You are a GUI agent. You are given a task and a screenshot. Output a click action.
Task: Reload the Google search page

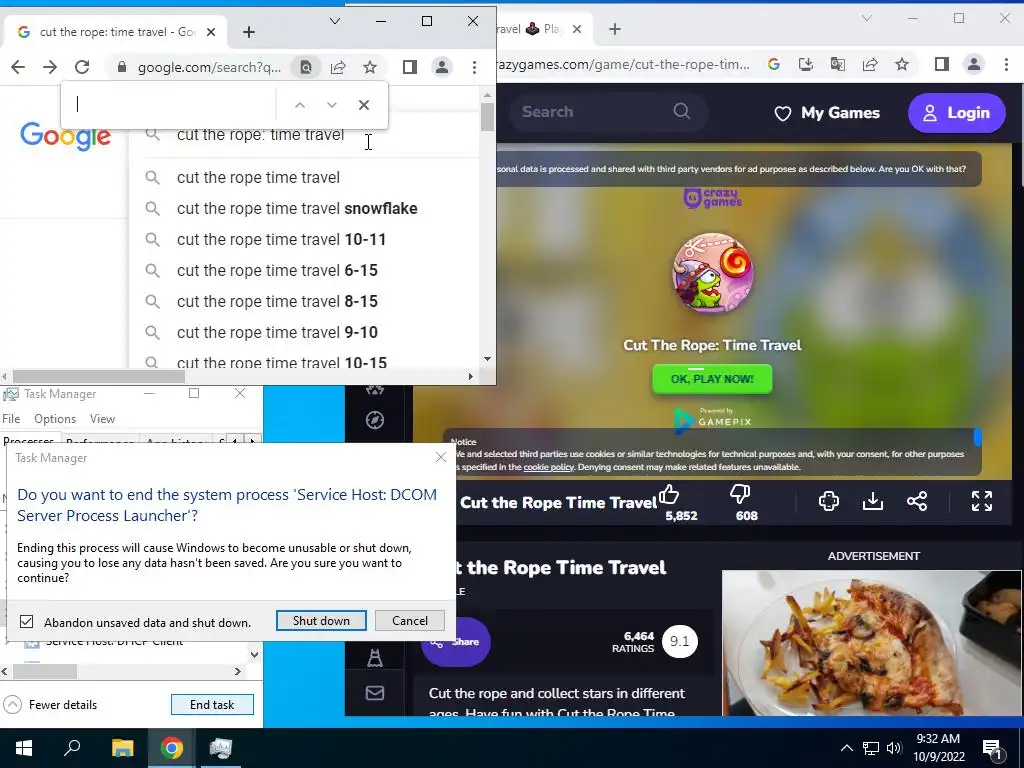[x=82, y=67]
